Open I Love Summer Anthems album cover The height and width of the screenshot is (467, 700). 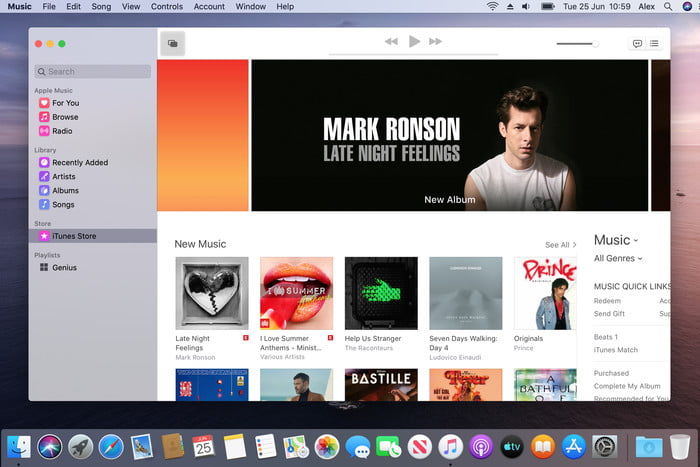click(296, 293)
